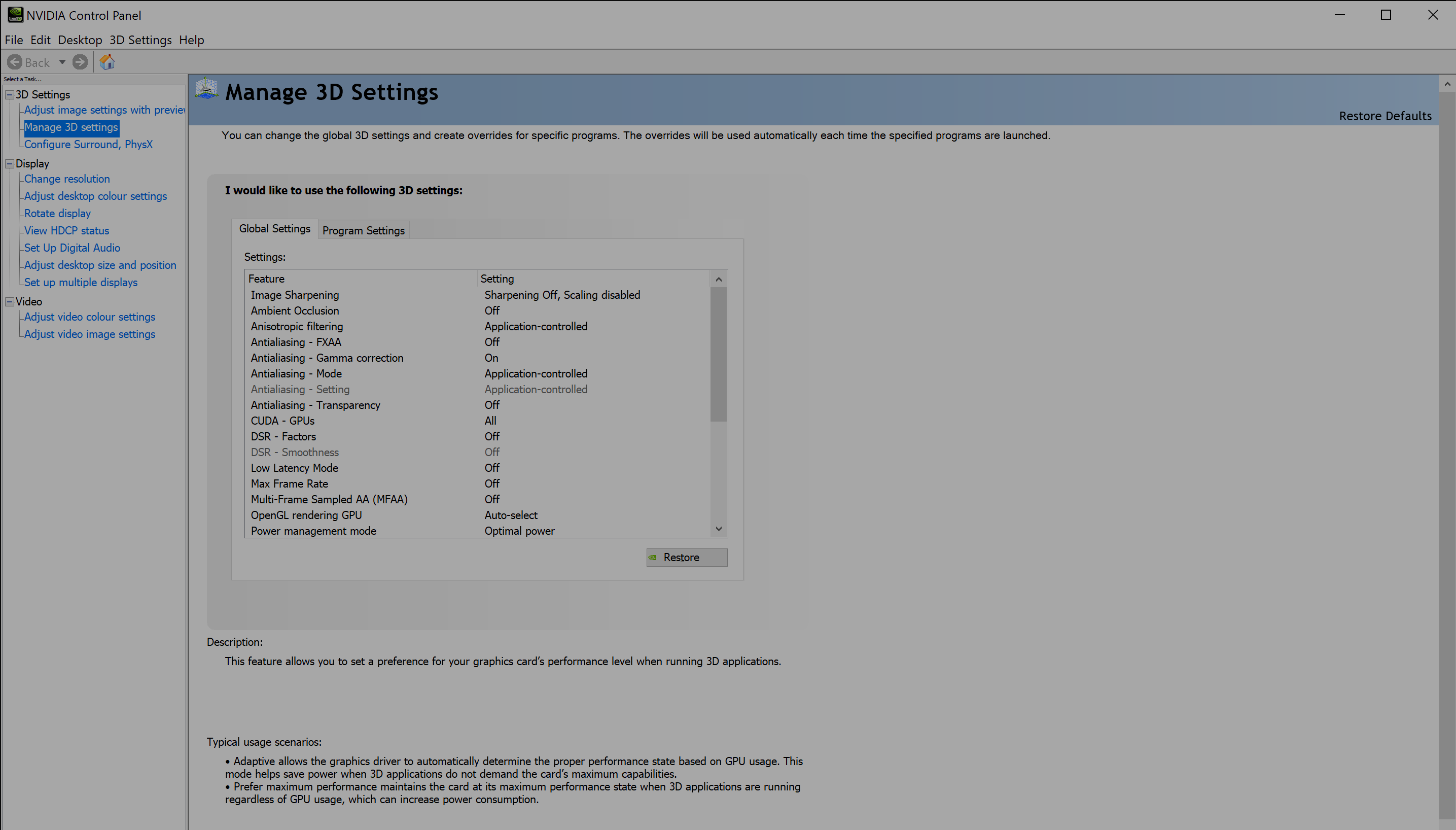The width and height of the screenshot is (1456, 830).
Task: Open Adjust image settings with preview
Action: point(105,110)
